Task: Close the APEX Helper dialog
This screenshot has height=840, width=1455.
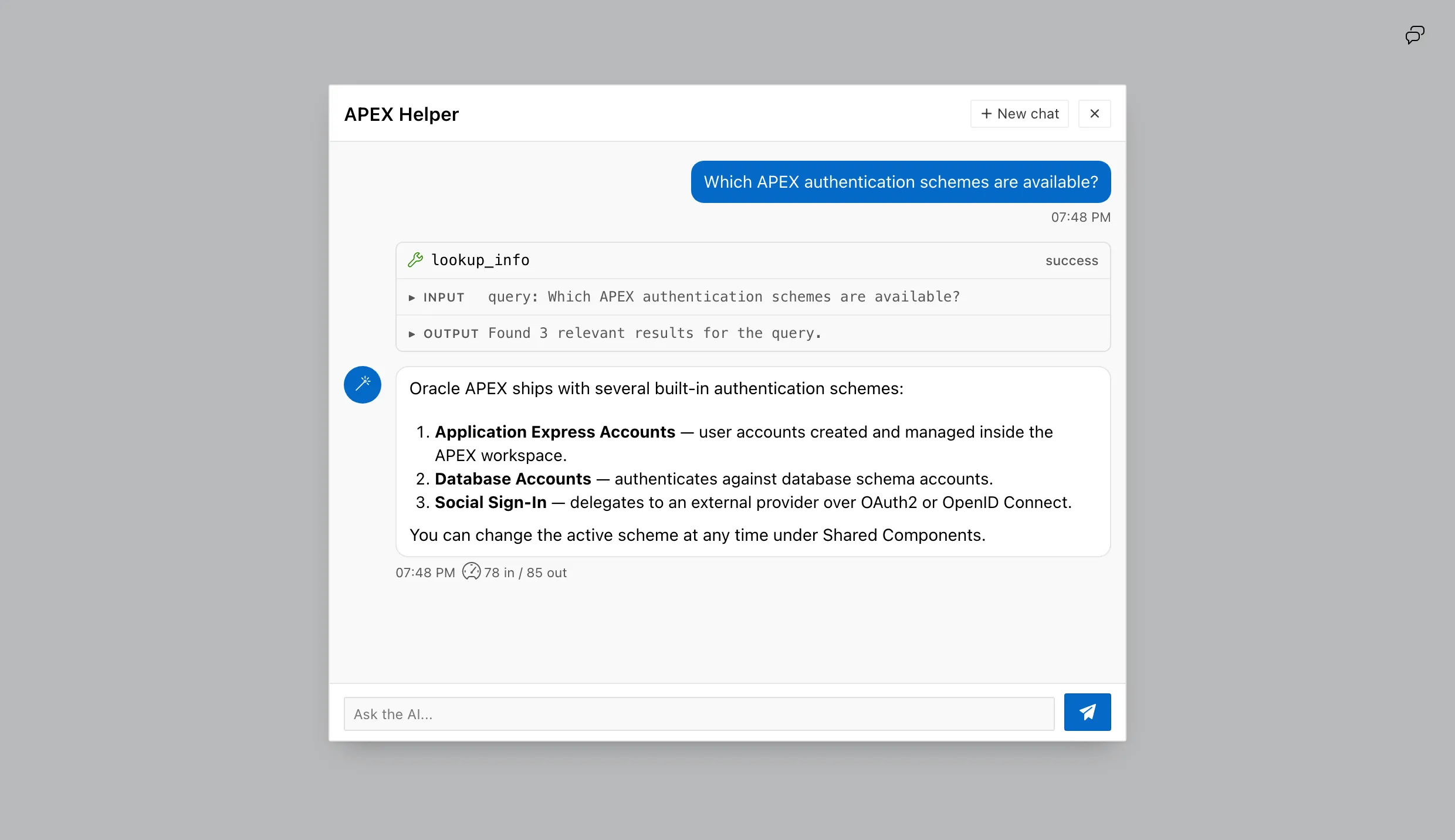Action: 1095,114
